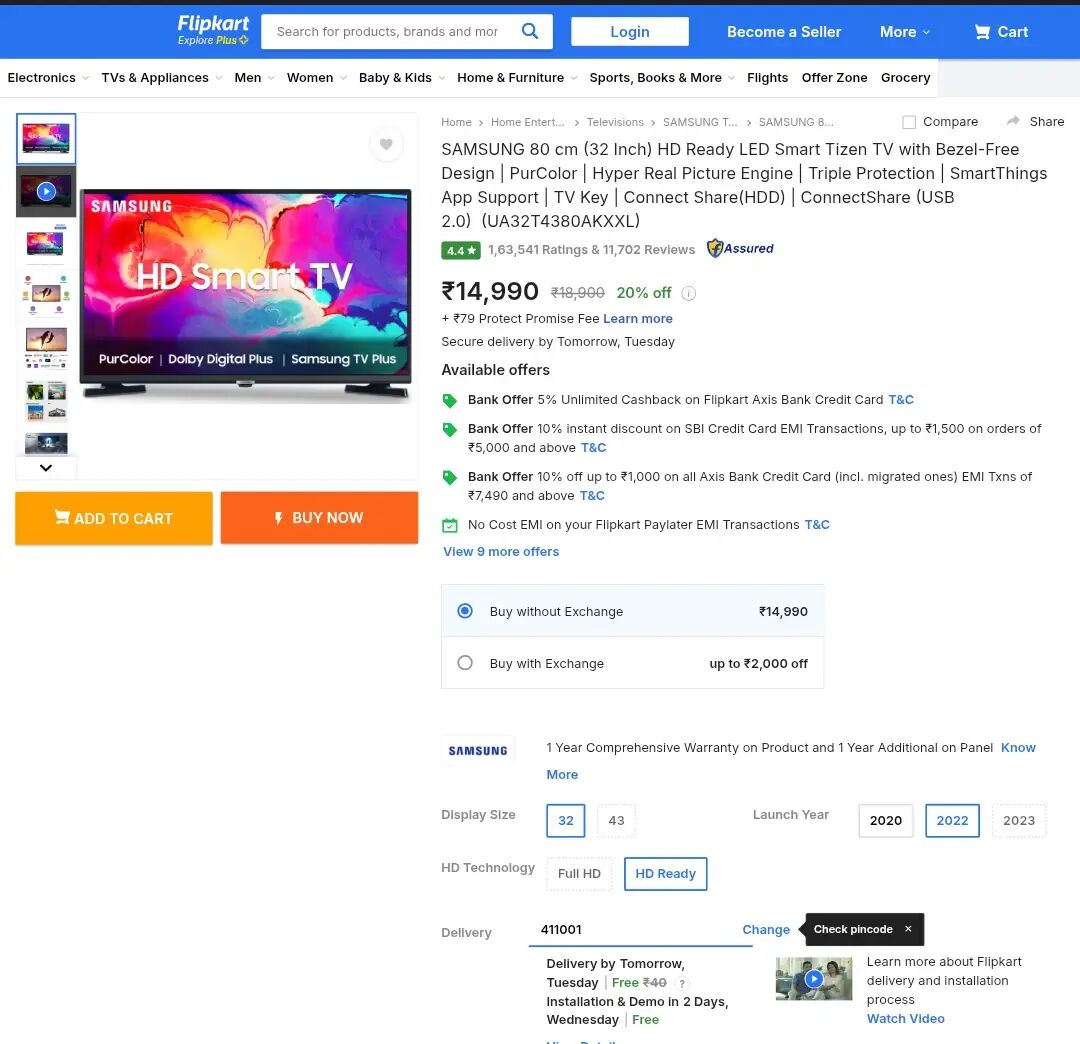Close the Check pincode tooltip
The image size is (1080, 1044).
[x=908, y=929]
